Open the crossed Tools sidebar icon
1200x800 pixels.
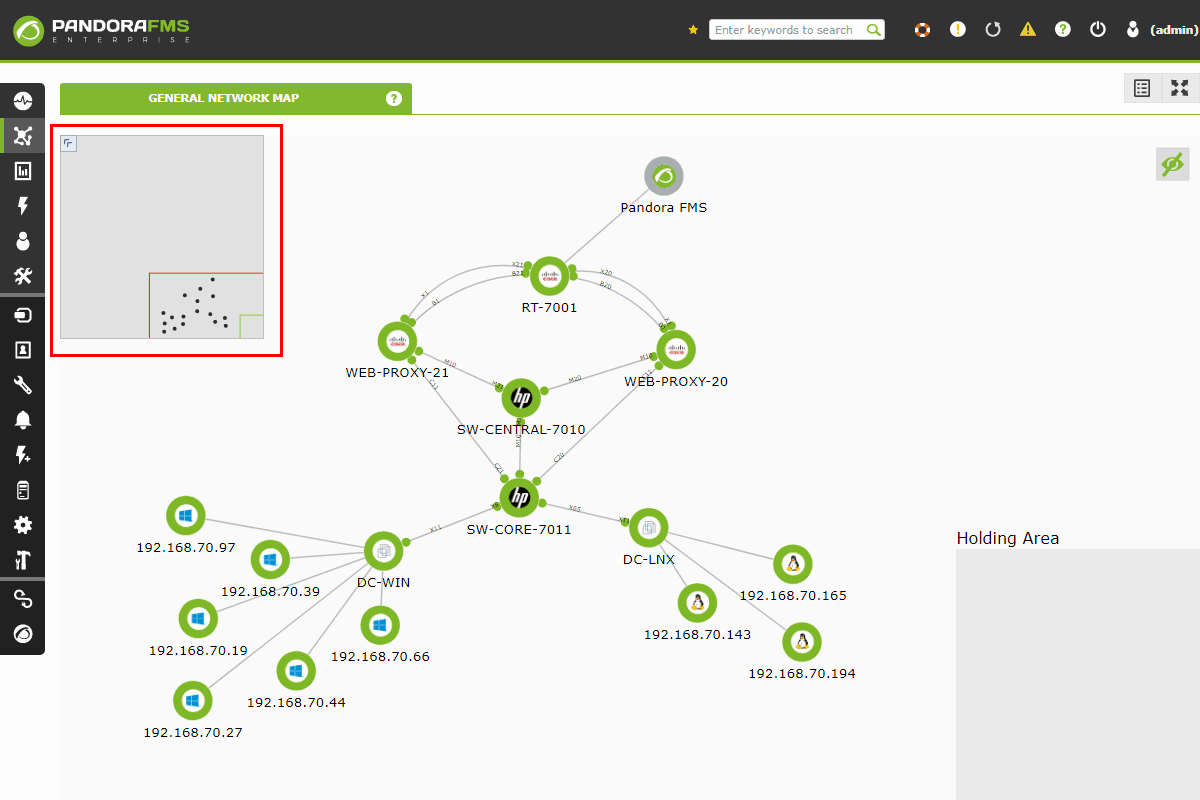coord(23,276)
